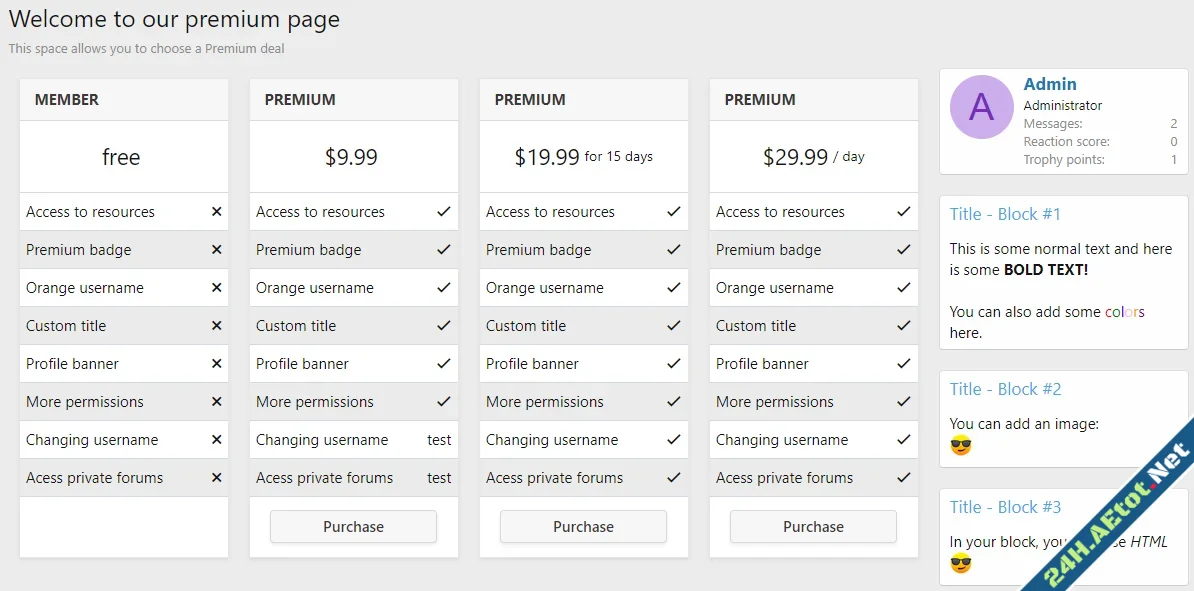The height and width of the screenshot is (591, 1194).
Task: Open the Title - Block #2 link
Action: click(1004, 389)
